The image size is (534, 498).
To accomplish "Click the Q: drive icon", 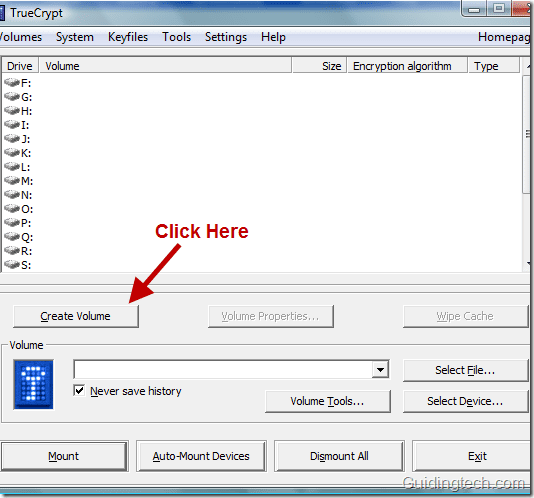I will [x=12, y=236].
